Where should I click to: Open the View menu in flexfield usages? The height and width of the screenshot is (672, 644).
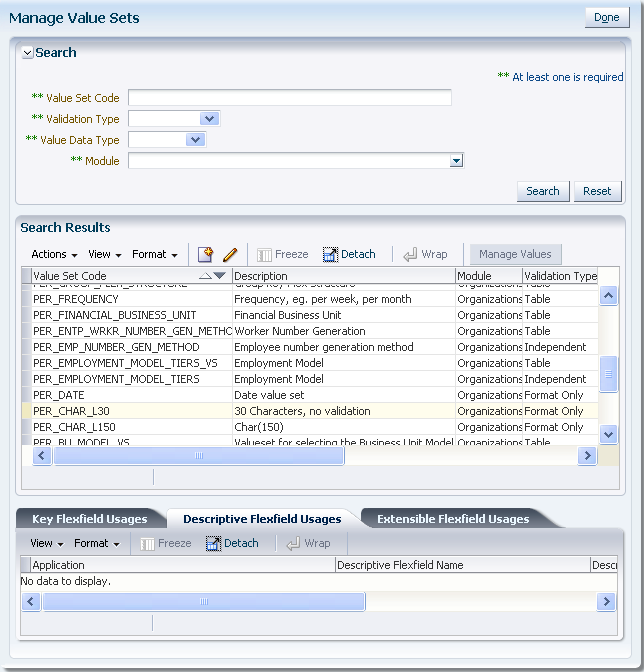coord(47,543)
